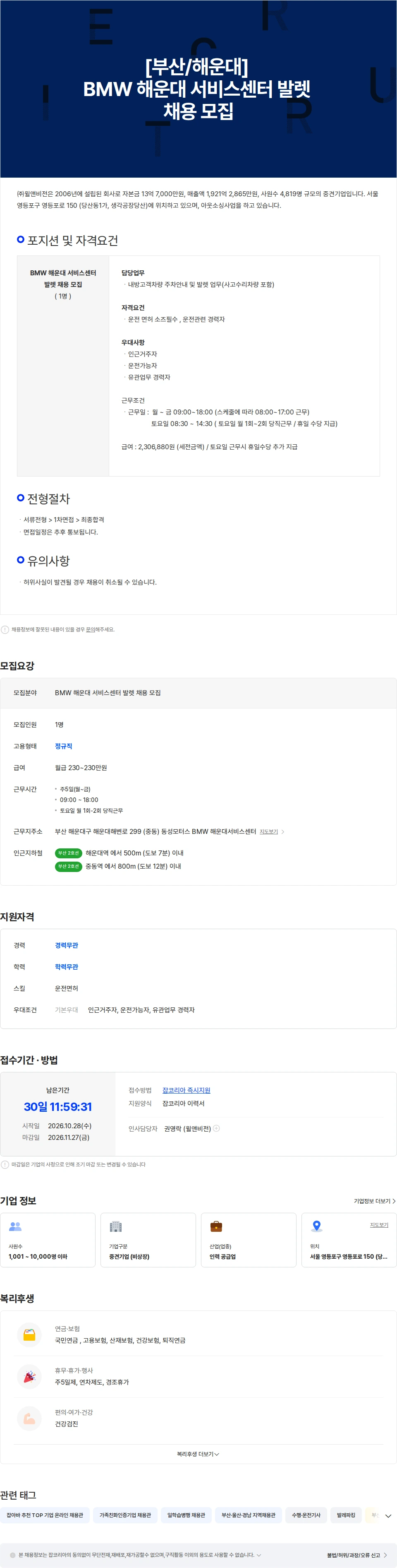Select tag 부산·울산·경남 지역채용관
This screenshot has width=397, height=1568.
coord(248,1515)
